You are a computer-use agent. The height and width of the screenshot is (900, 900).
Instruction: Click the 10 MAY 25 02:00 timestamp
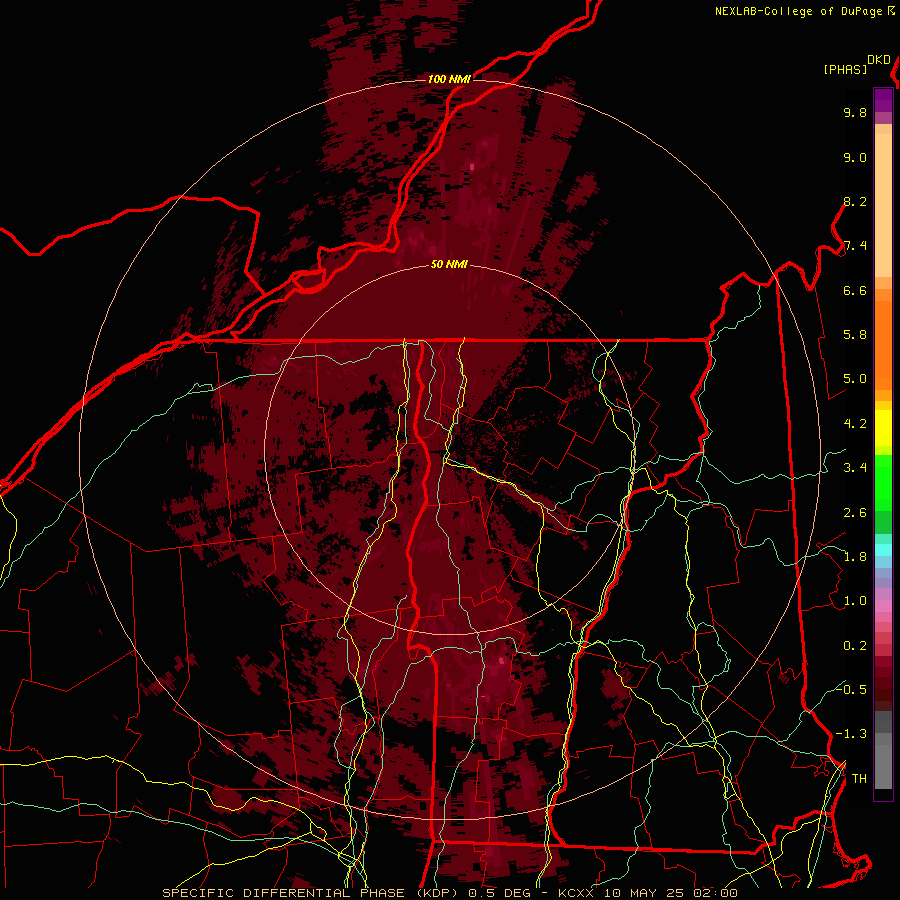tap(670, 893)
